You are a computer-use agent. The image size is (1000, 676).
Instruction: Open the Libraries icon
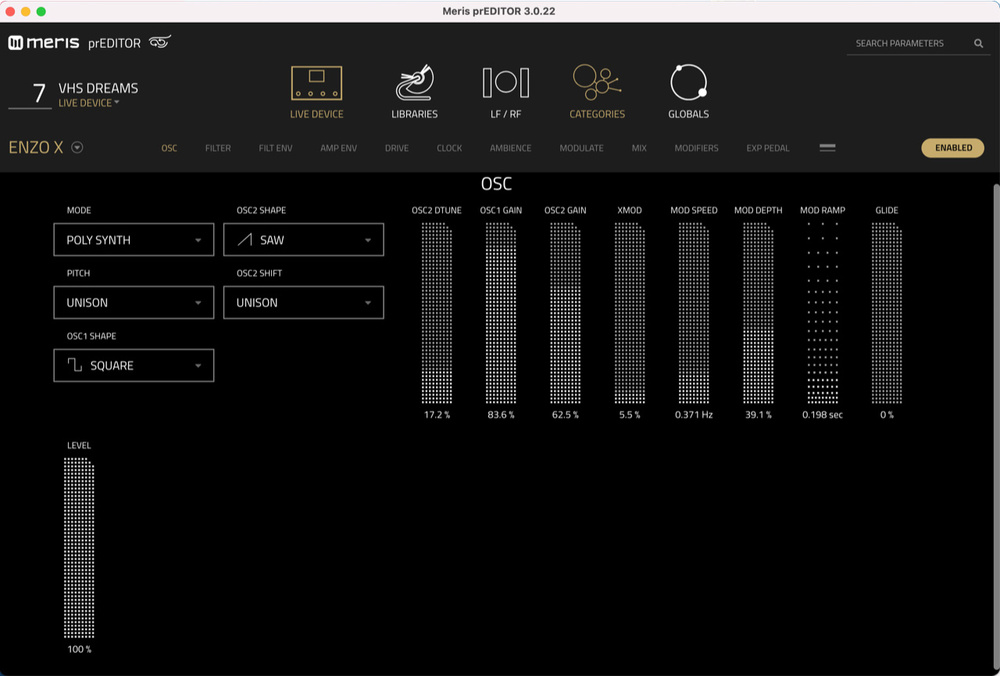414,84
